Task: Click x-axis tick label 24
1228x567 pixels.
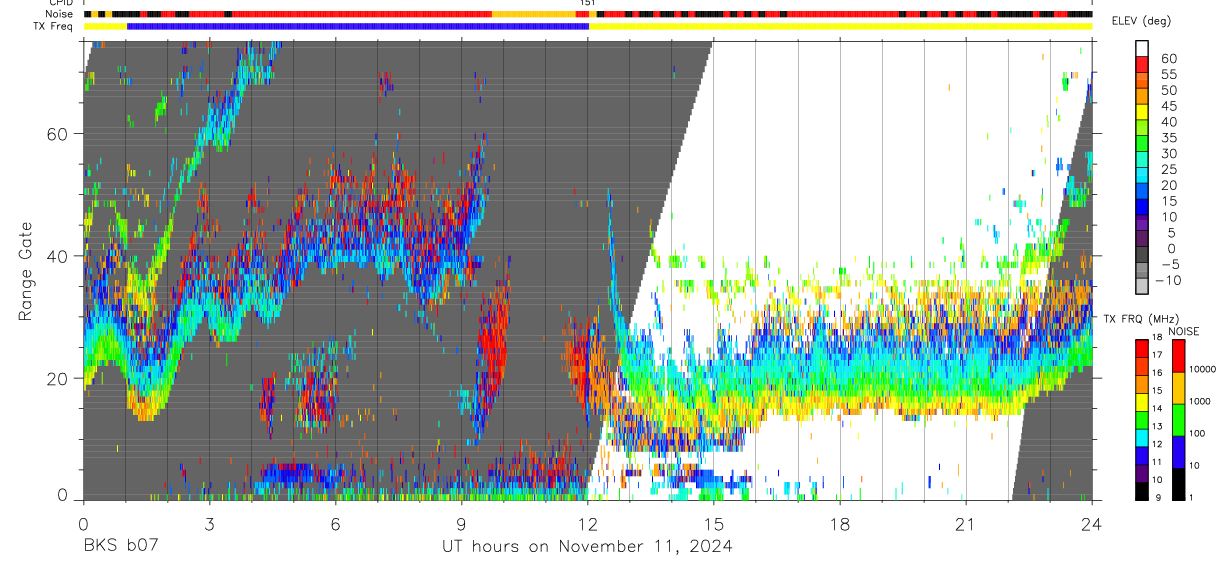Action: 1092,524
